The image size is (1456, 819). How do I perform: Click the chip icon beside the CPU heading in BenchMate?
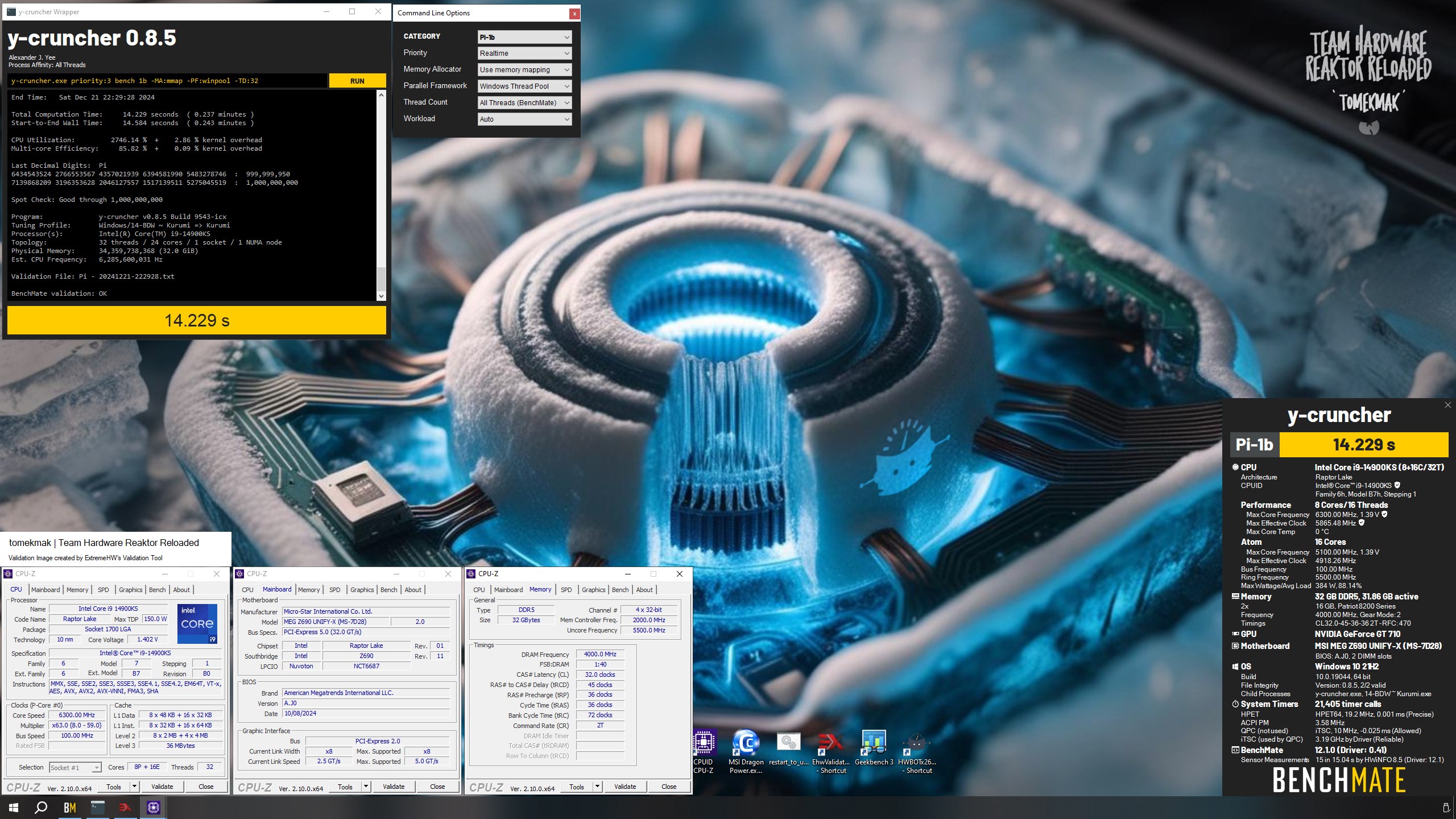1235,467
